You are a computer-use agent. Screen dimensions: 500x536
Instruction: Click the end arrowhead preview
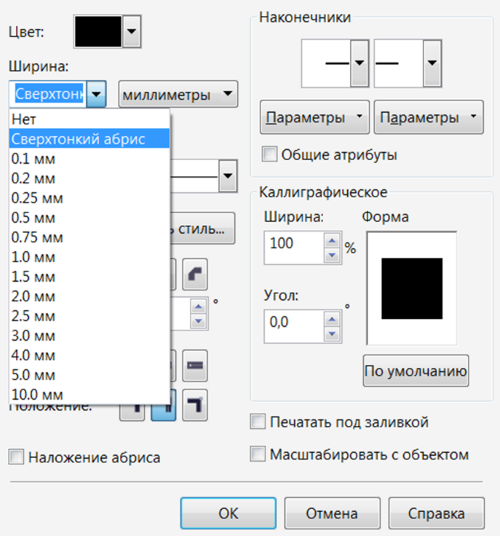click(399, 63)
